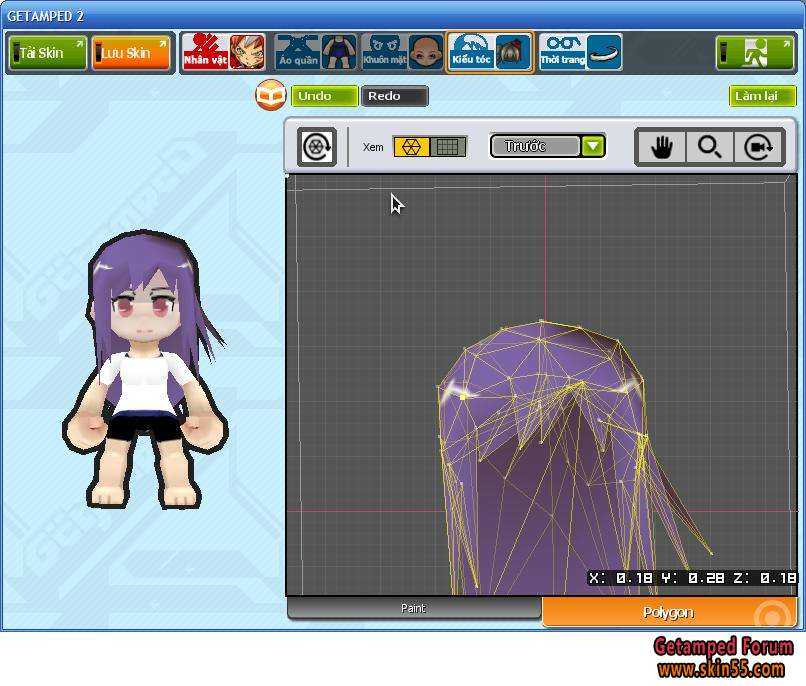Open the Khuôn mặt face tab
806x686 pixels.
click(x=402, y=51)
